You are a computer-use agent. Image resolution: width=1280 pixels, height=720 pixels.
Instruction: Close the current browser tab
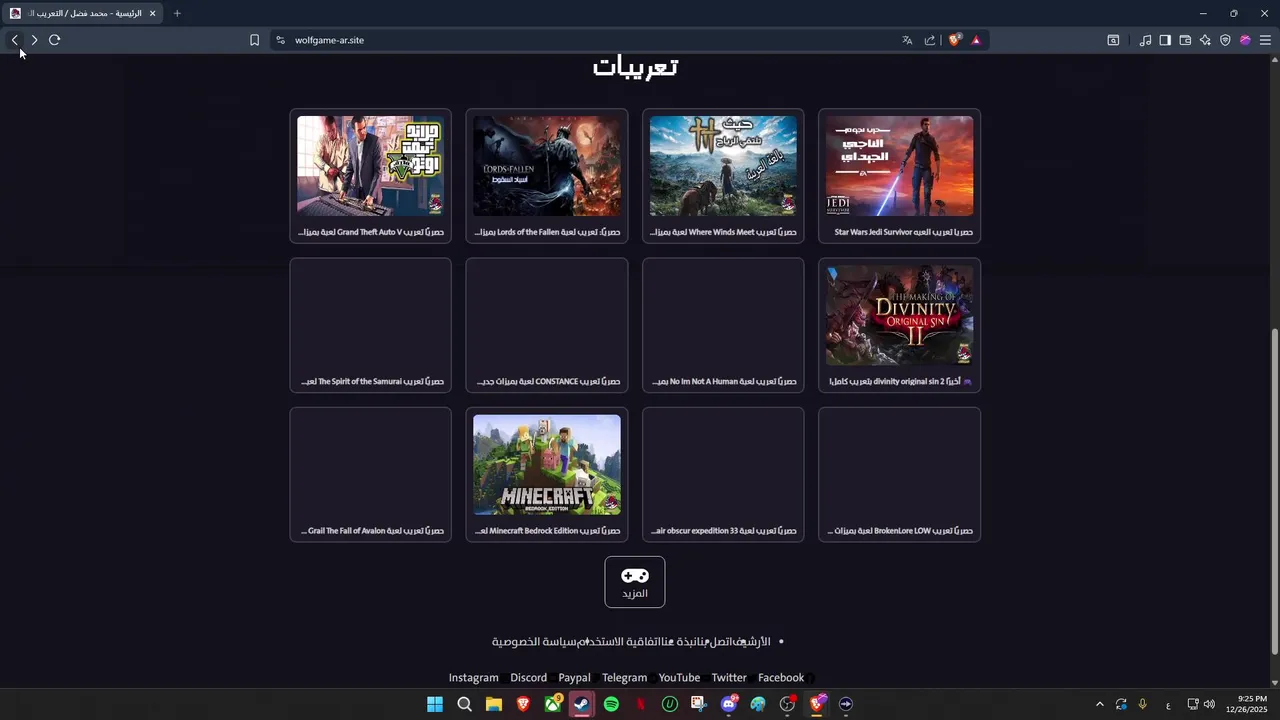point(152,13)
